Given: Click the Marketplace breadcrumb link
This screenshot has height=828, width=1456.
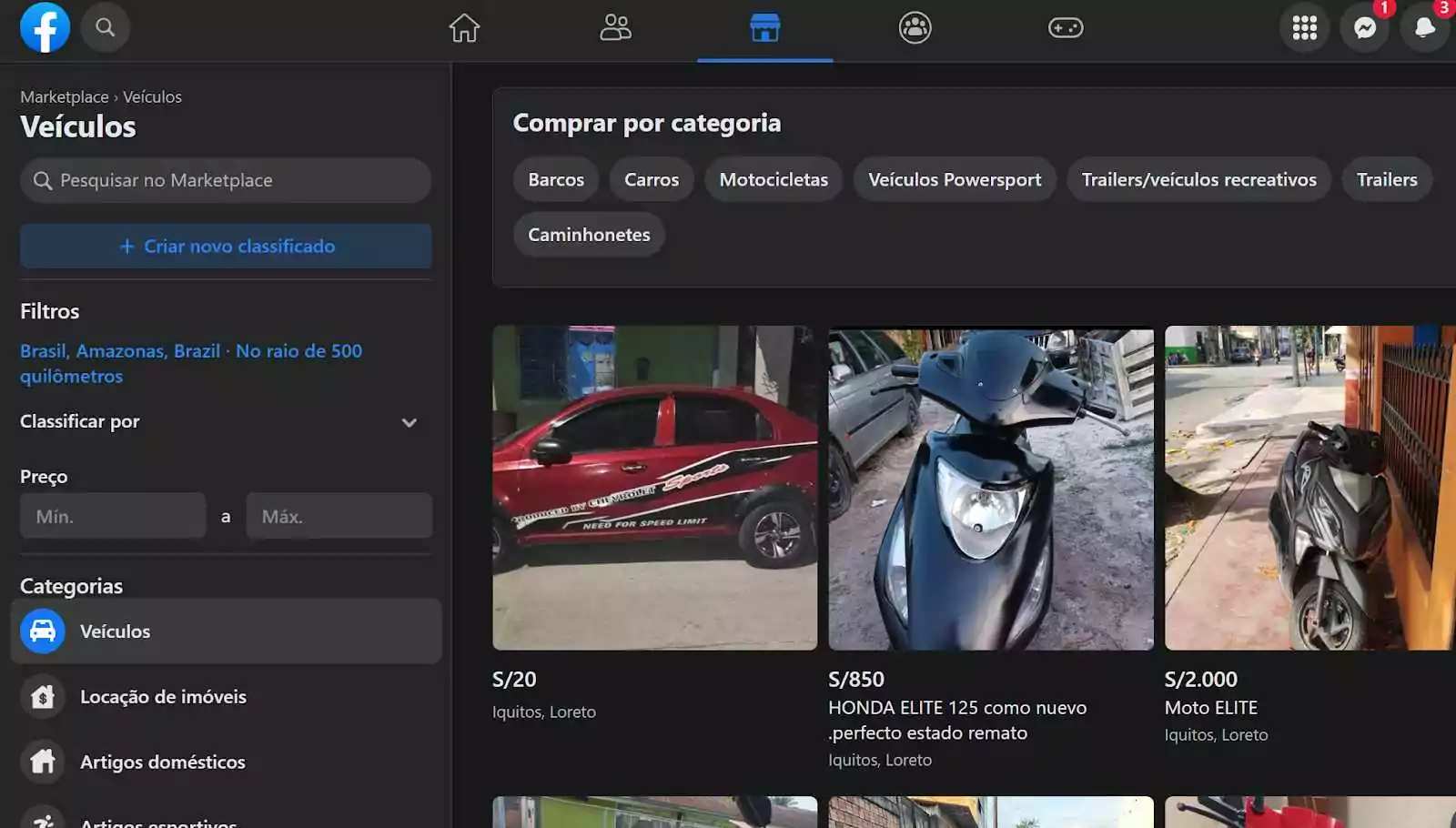Looking at the screenshot, I should tap(65, 96).
